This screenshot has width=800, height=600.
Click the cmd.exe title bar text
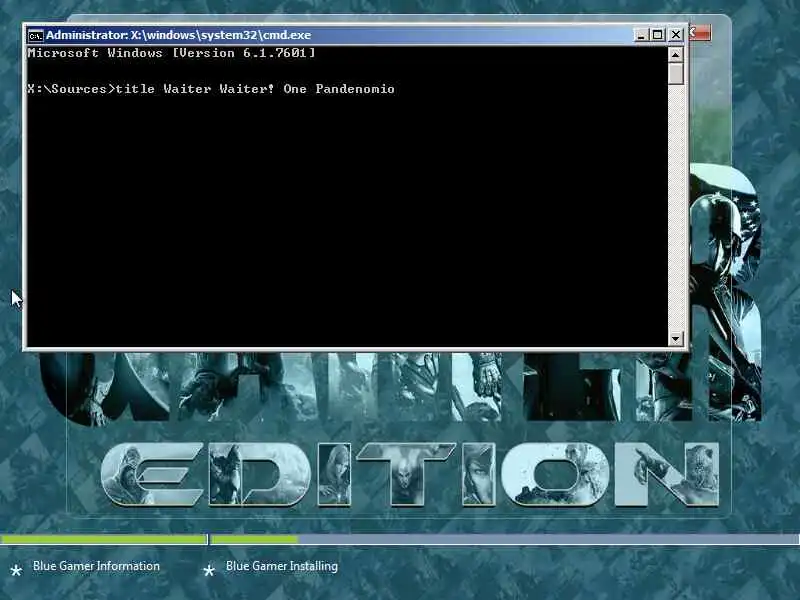coord(179,35)
